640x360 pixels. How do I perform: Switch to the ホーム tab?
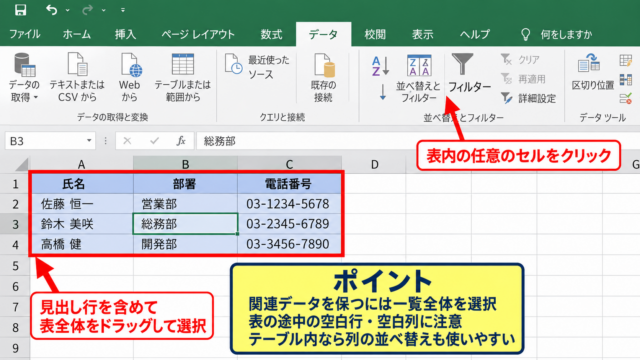[76, 34]
